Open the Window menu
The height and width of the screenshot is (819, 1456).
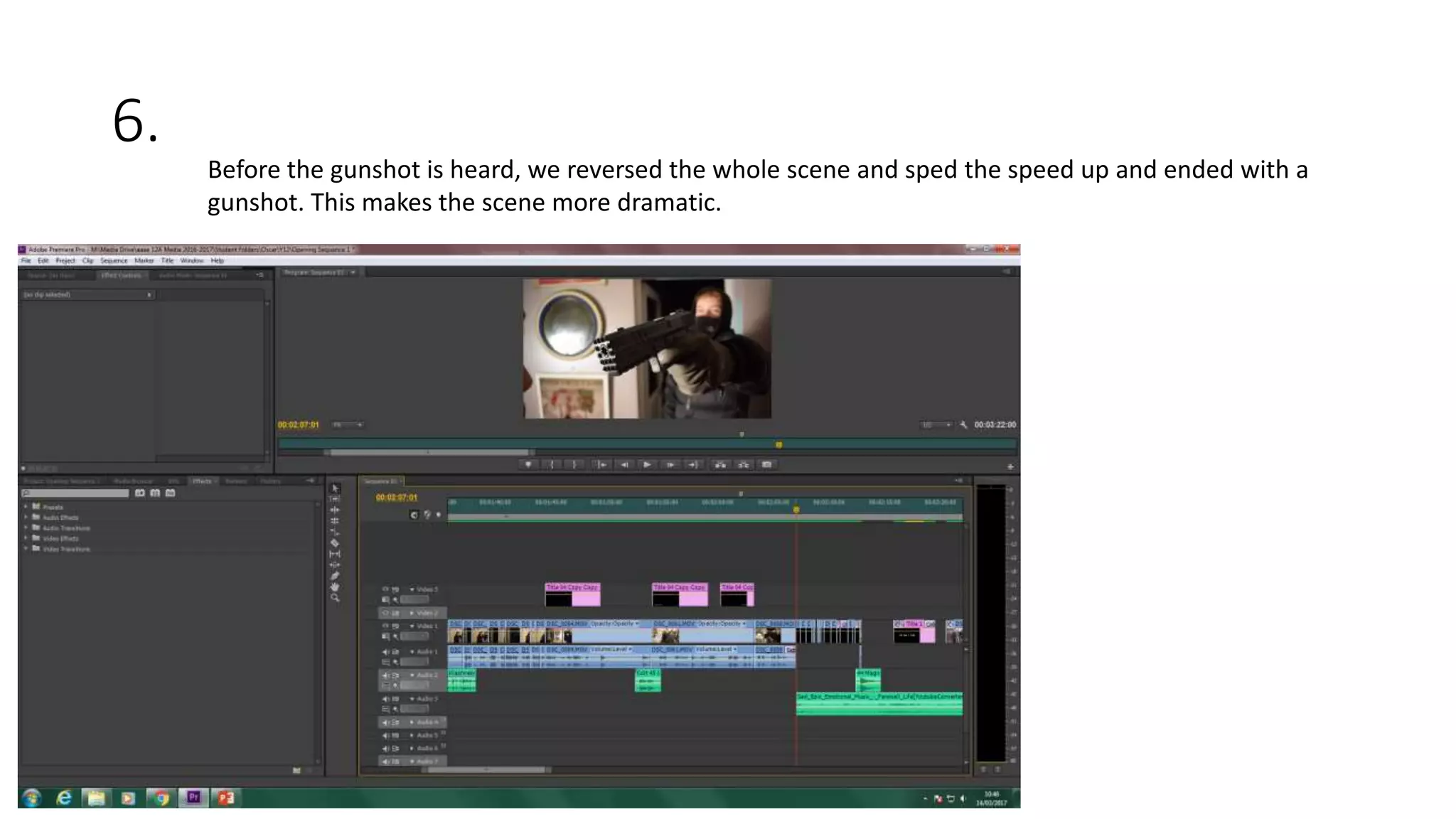(x=192, y=261)
